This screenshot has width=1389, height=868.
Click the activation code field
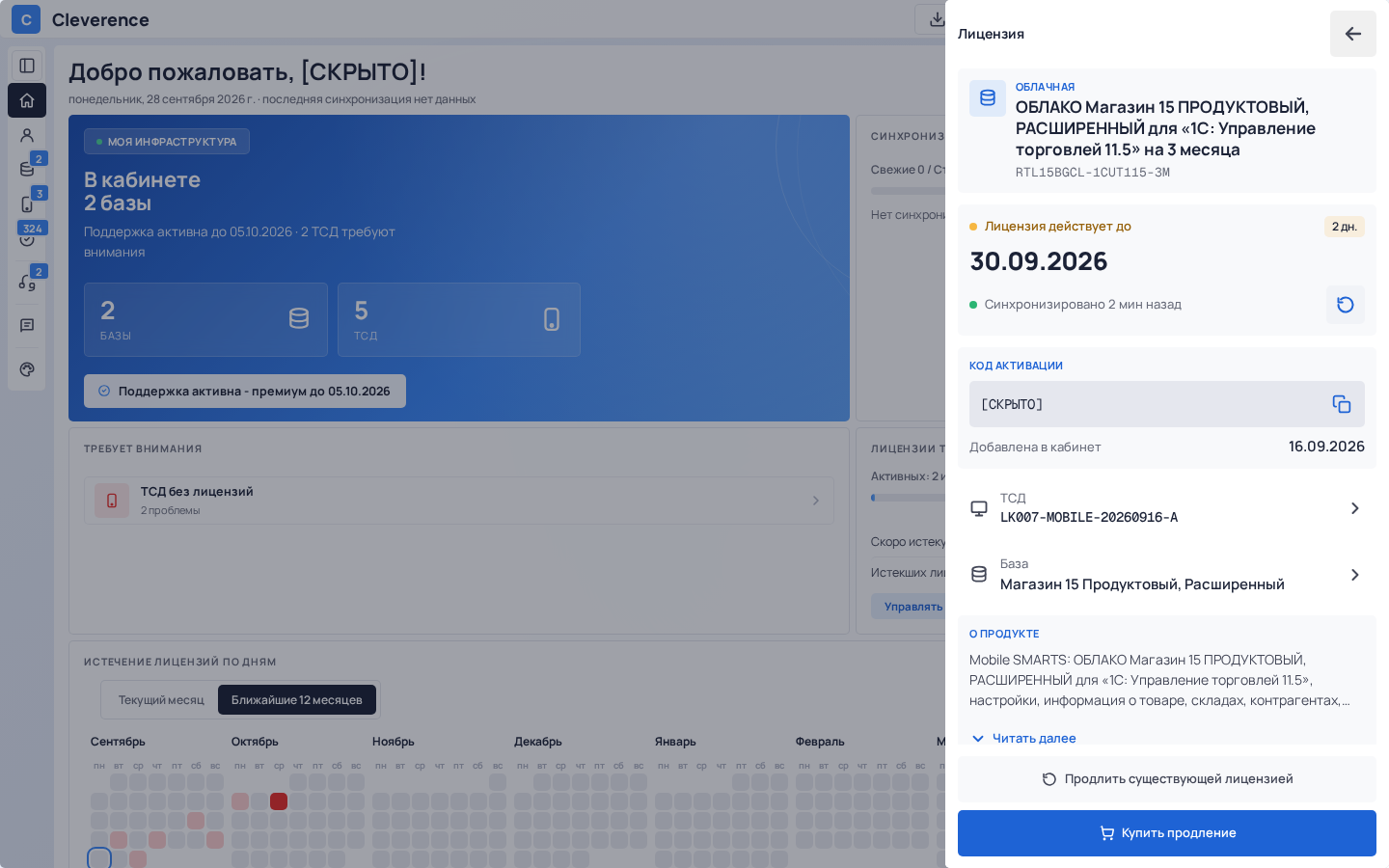(x=1167, y=404)
